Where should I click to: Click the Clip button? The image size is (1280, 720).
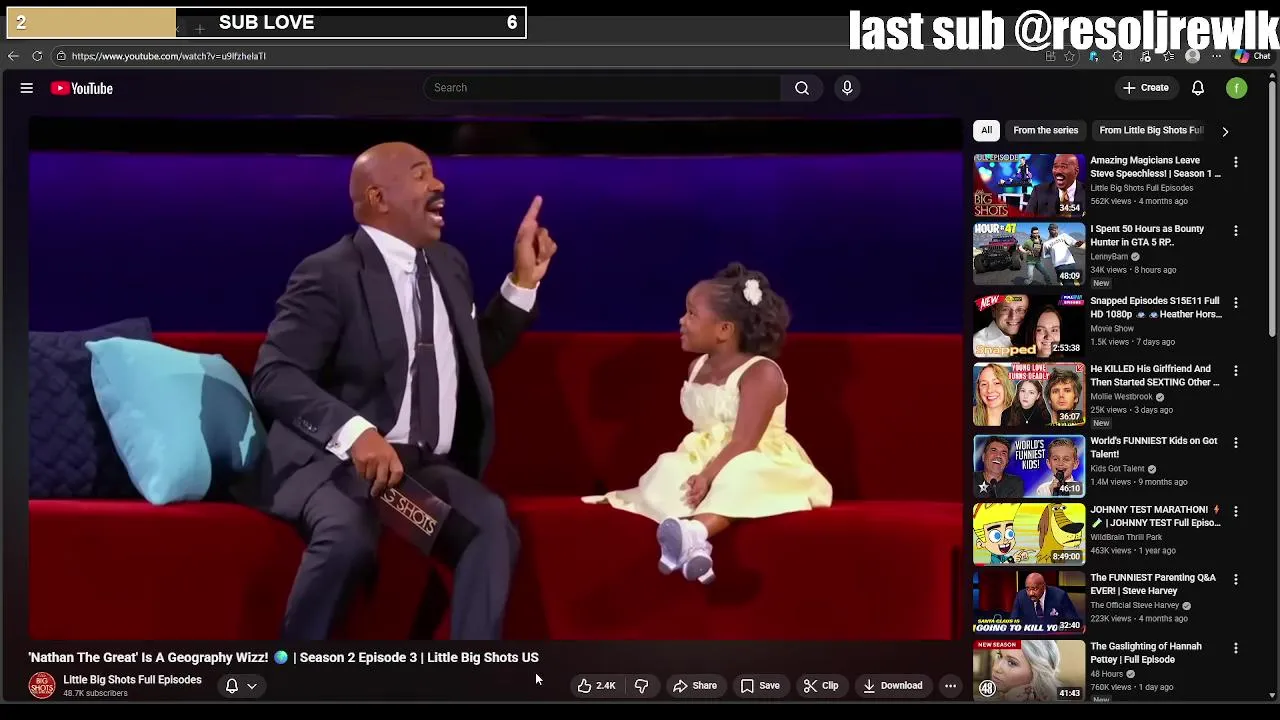[821, 686]
